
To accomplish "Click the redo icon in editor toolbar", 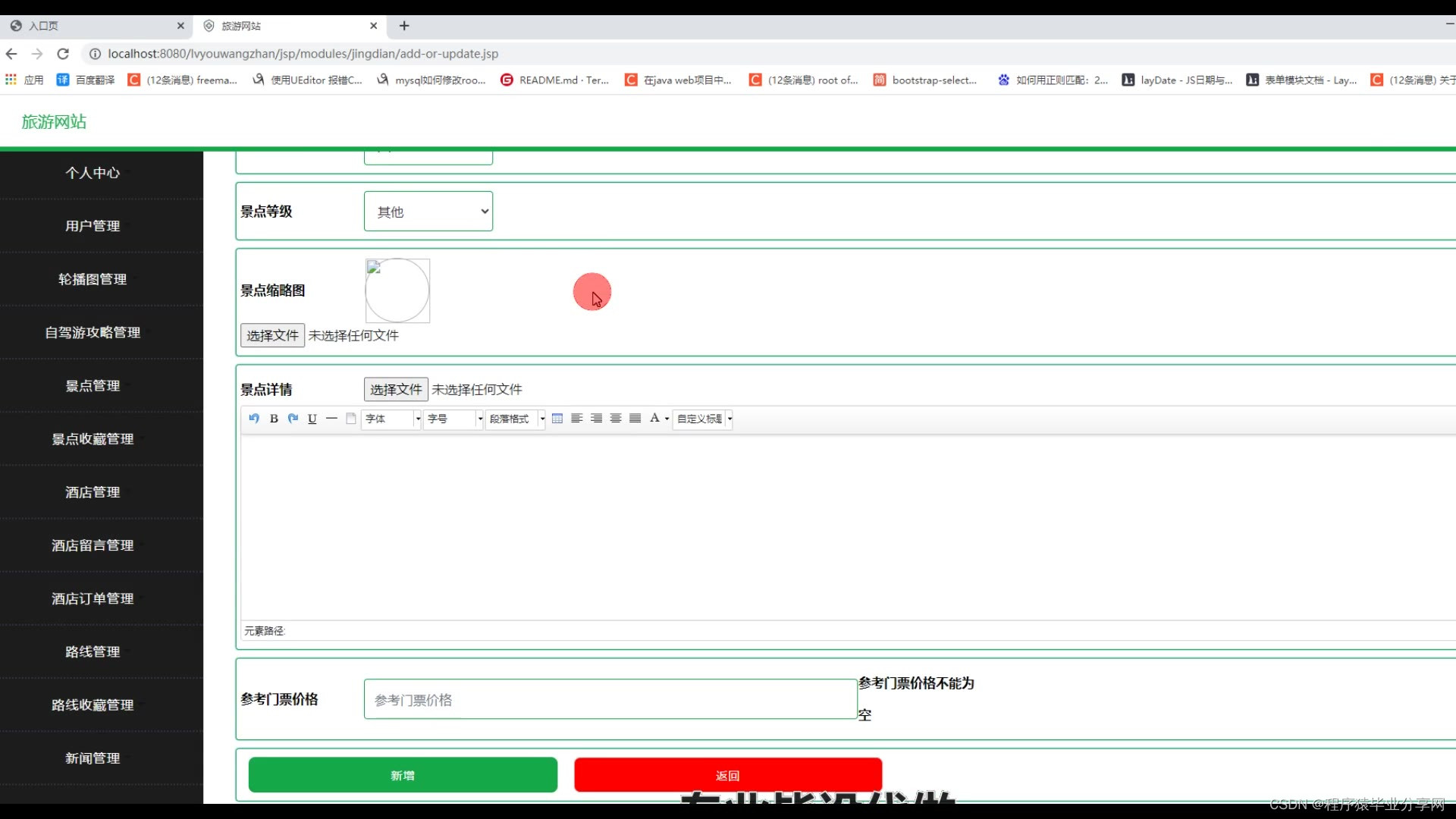I will [x=293, y=419].
